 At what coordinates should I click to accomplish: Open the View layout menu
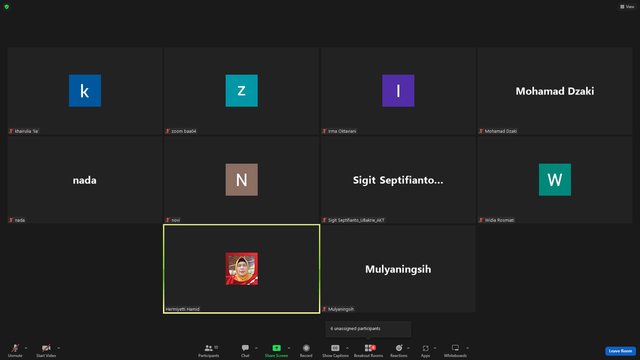[x=627, y=7]
